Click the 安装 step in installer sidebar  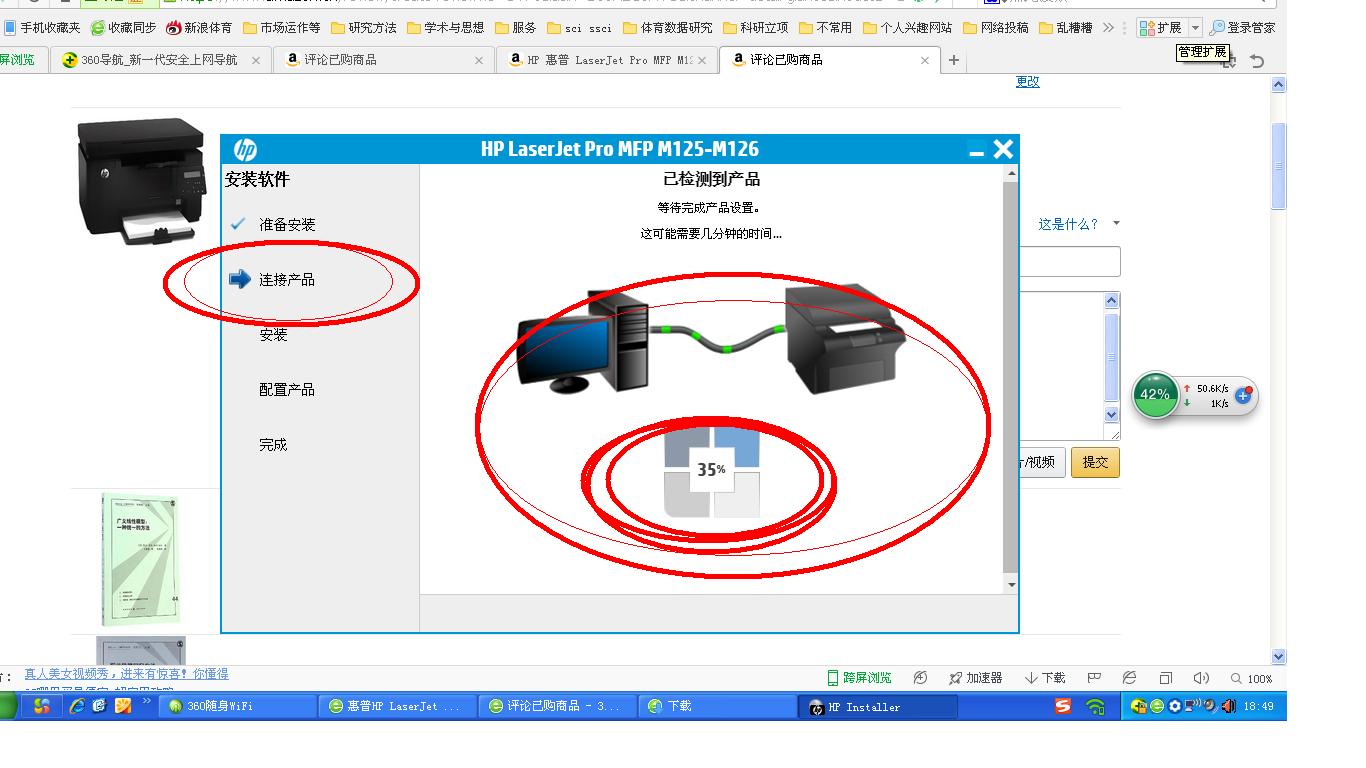pyautogui.click(x=273, y=335)
